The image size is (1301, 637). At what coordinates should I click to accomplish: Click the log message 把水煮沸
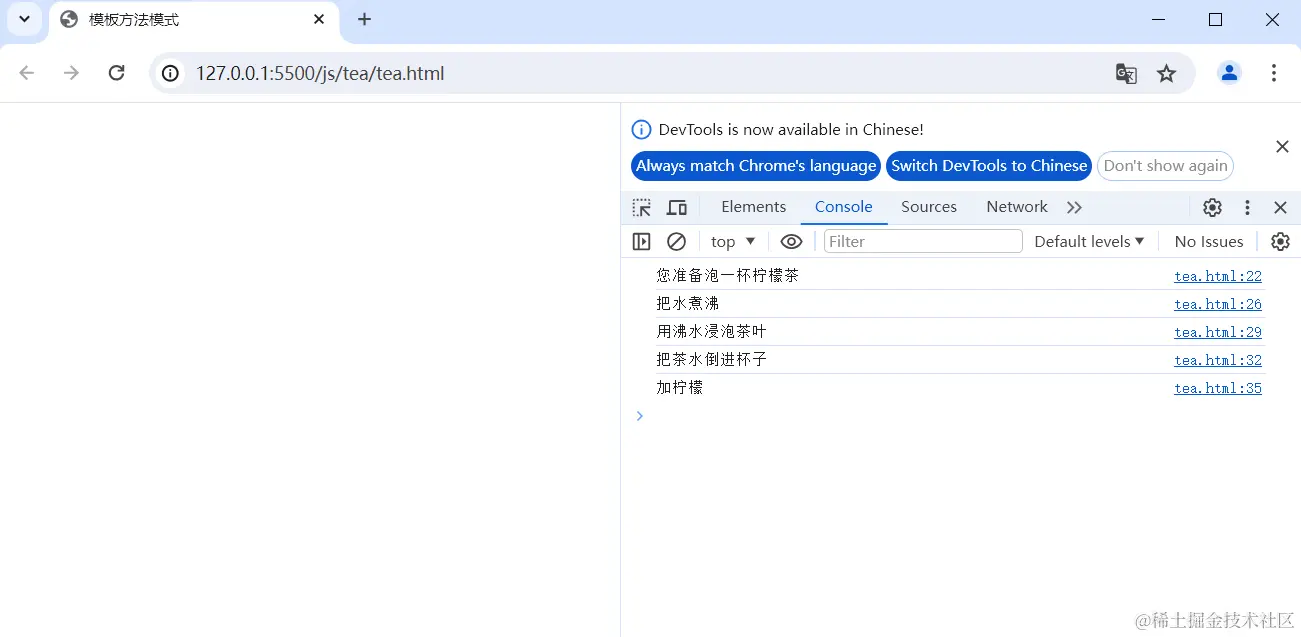click(687, 303)
